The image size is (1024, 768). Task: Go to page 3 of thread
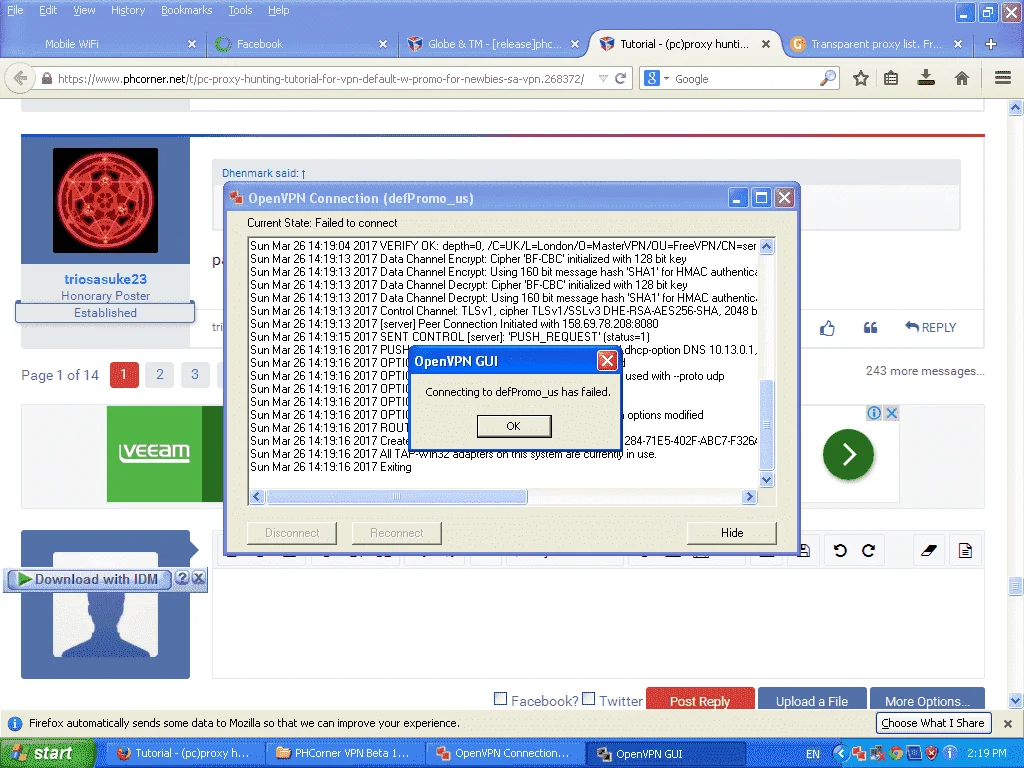[x=195, y=375]
